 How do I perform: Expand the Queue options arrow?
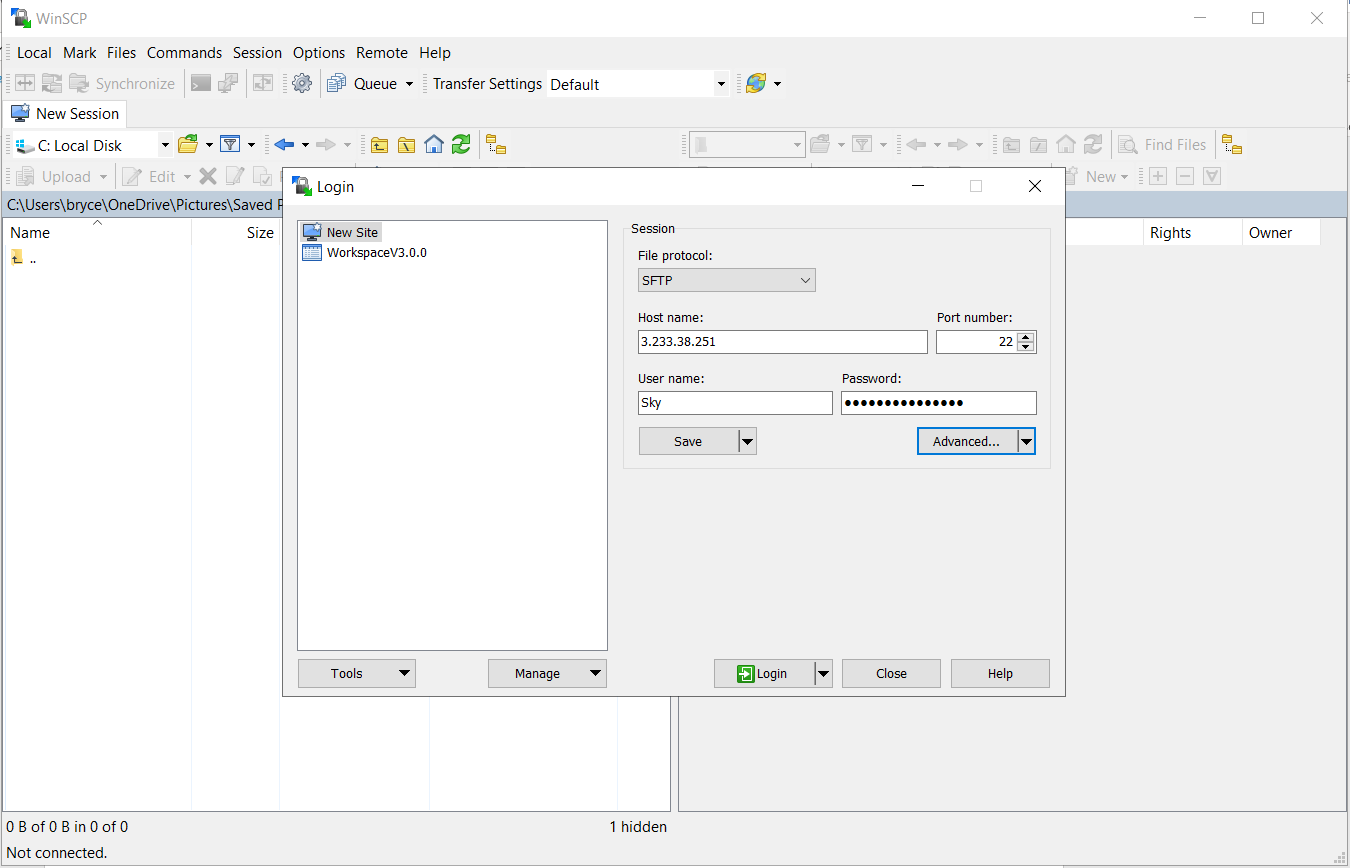coord(409,84)
